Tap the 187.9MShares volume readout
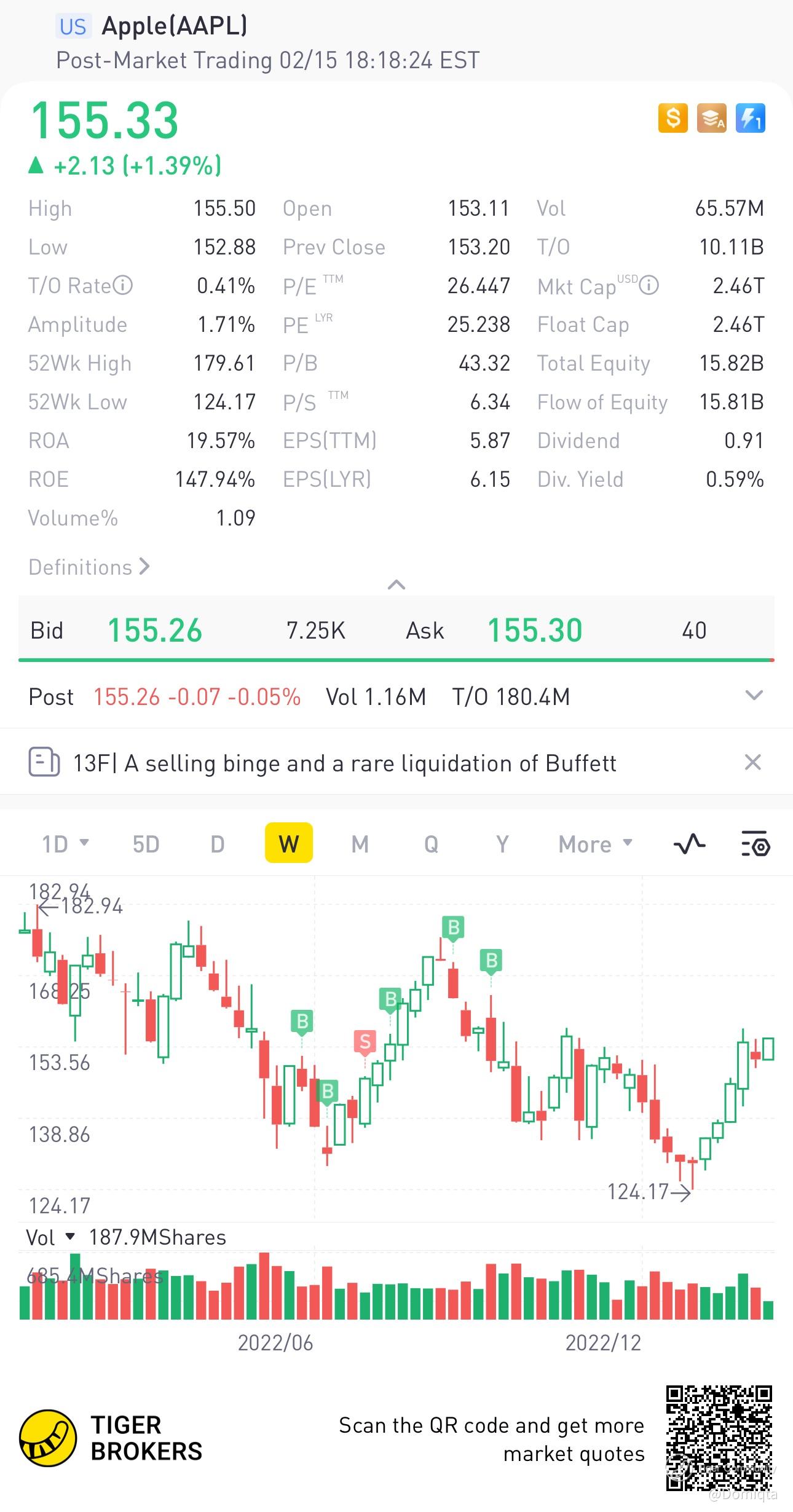 [157, 1237]
